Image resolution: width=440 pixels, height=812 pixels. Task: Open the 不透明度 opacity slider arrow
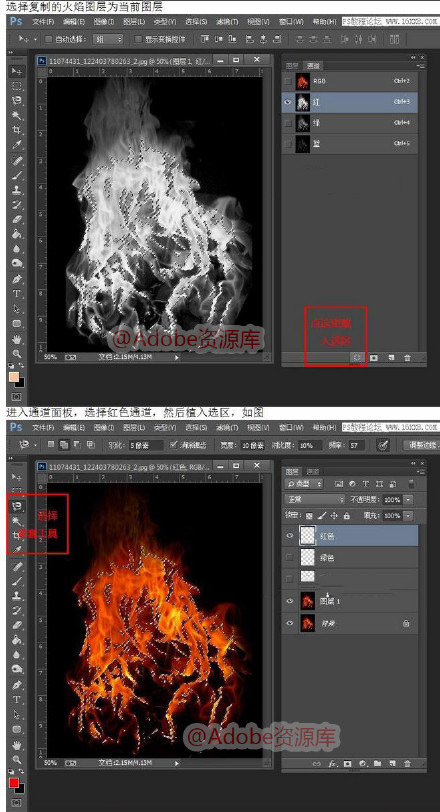click(409, 500)
